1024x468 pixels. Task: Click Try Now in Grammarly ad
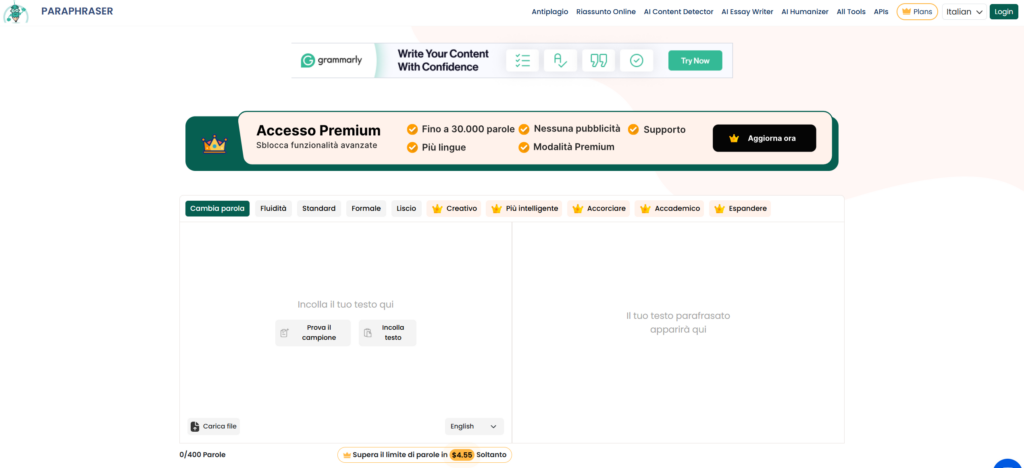pyautogui.click(x=695, y=61)
